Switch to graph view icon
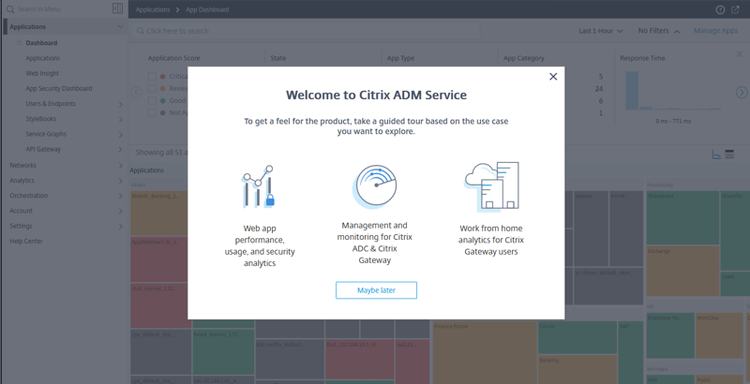The height and width of the screenshot is (384, 750). click(717, 154)
